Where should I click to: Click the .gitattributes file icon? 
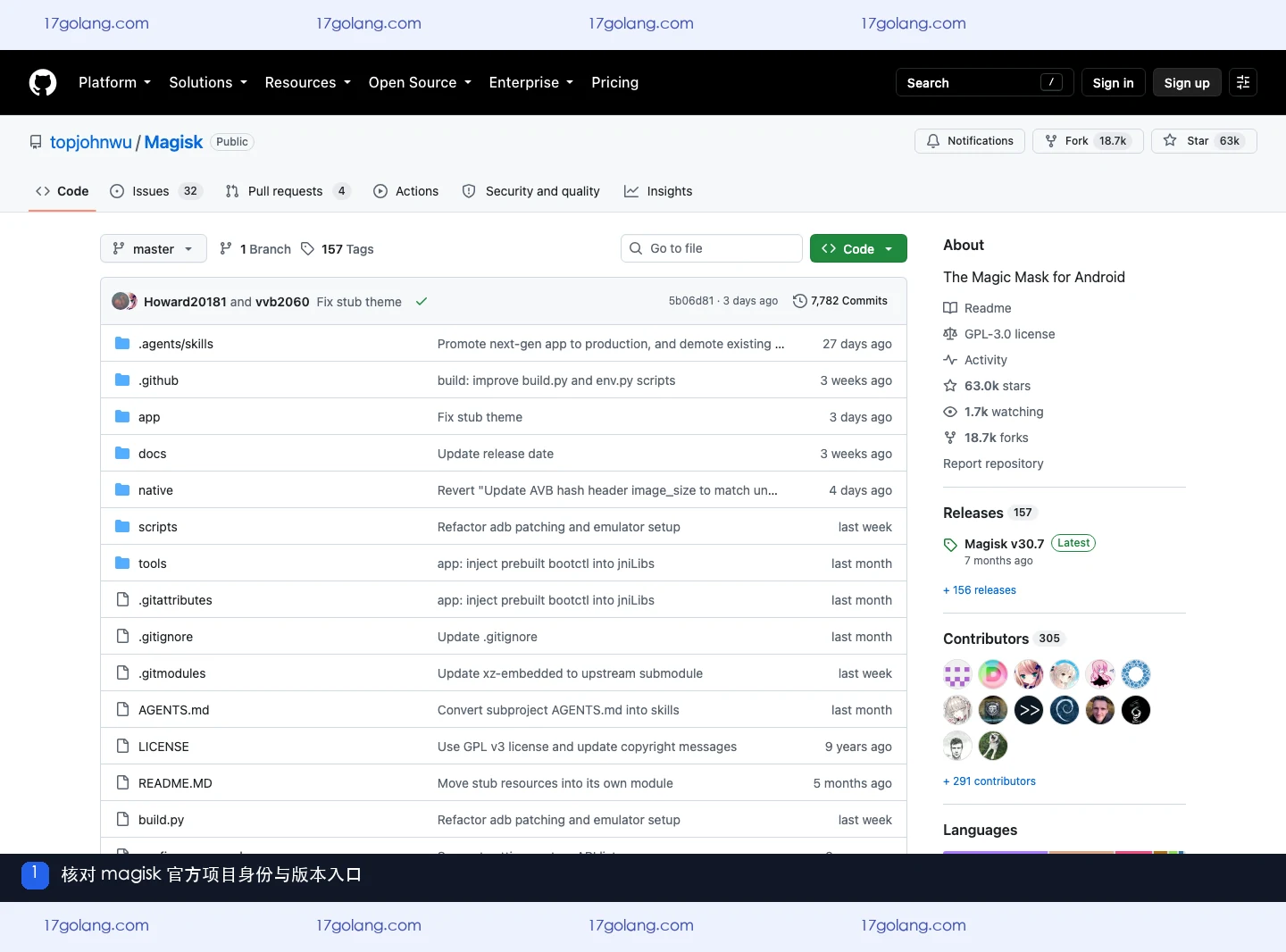click(122, 600)
